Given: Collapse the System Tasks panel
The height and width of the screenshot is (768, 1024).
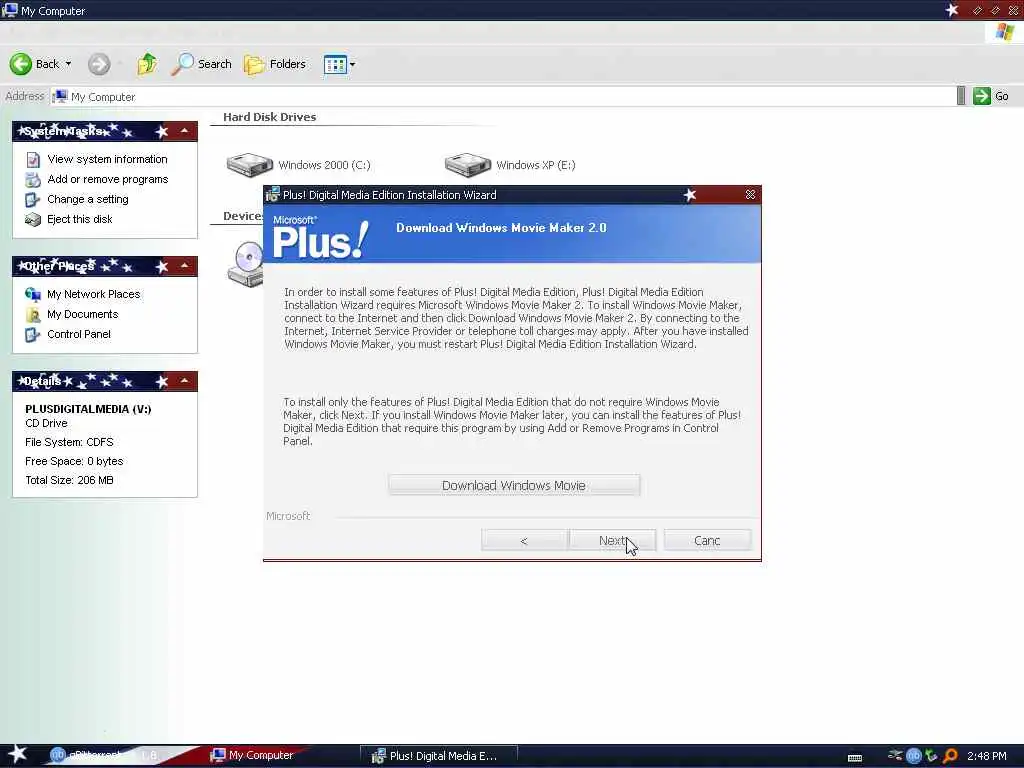Looking at the screenshot, I should tap(185, 131).
